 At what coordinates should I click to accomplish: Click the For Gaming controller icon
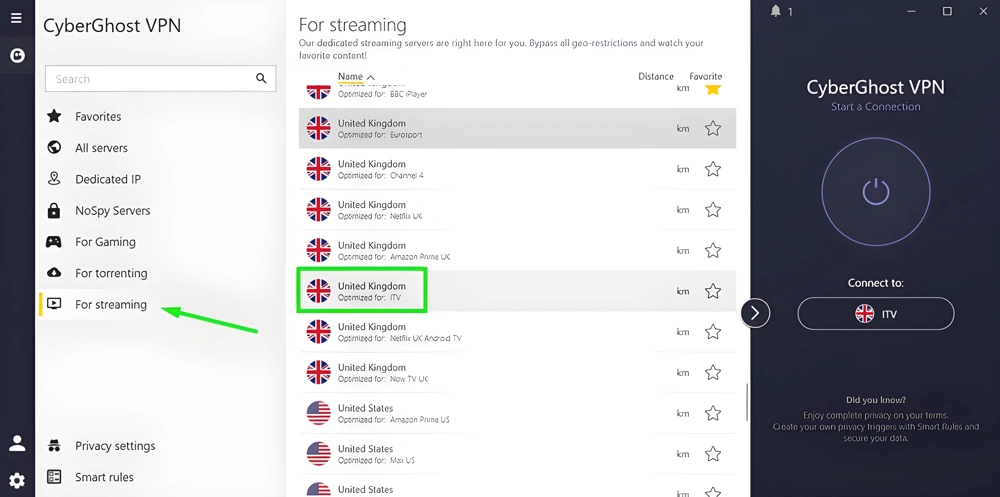pyautogui.click(x=54, y=242)
